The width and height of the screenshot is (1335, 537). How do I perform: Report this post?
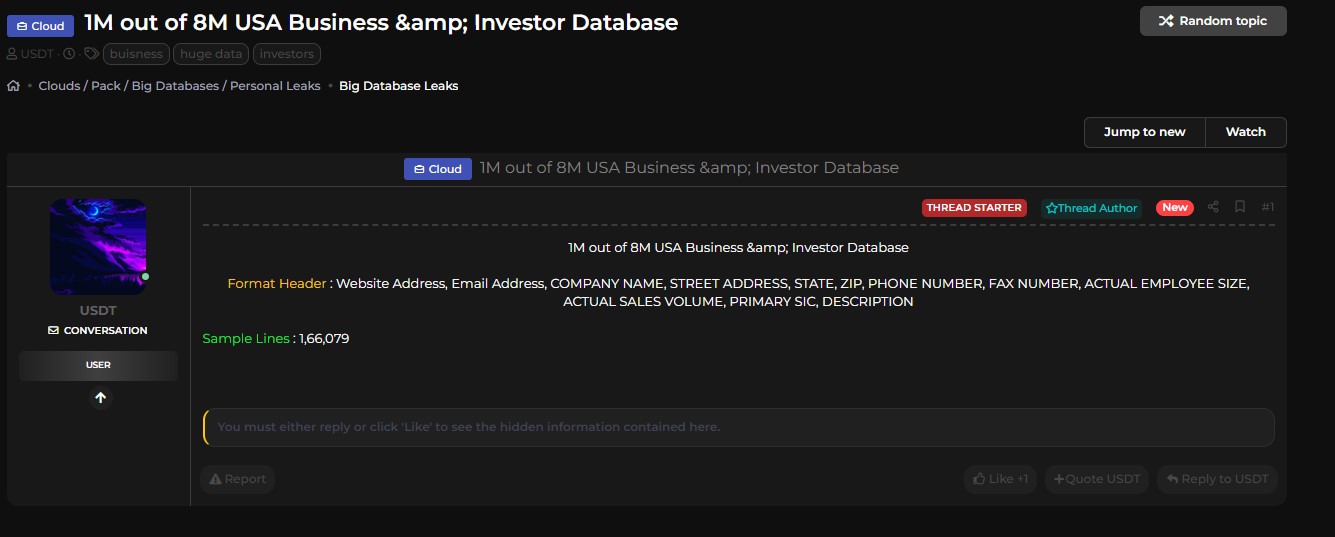pyautogui.click(x=238, y=479)
